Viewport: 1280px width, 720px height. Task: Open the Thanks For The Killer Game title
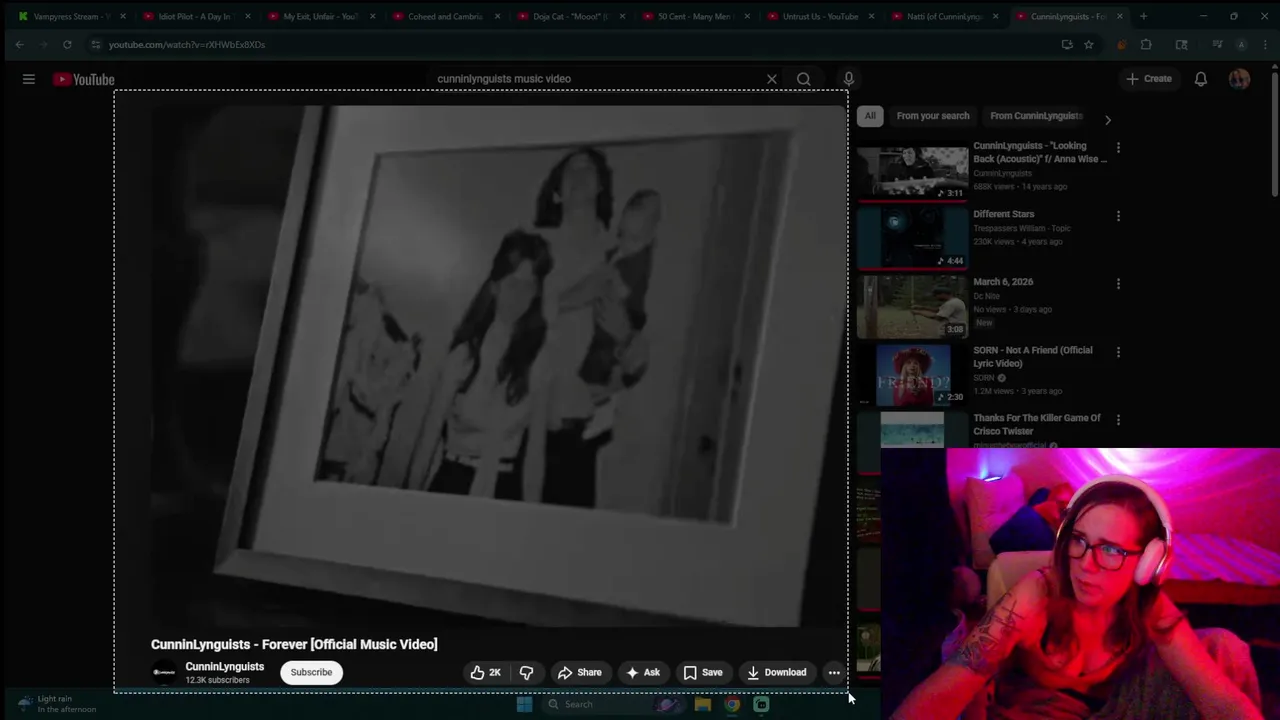pos(1037,424)
